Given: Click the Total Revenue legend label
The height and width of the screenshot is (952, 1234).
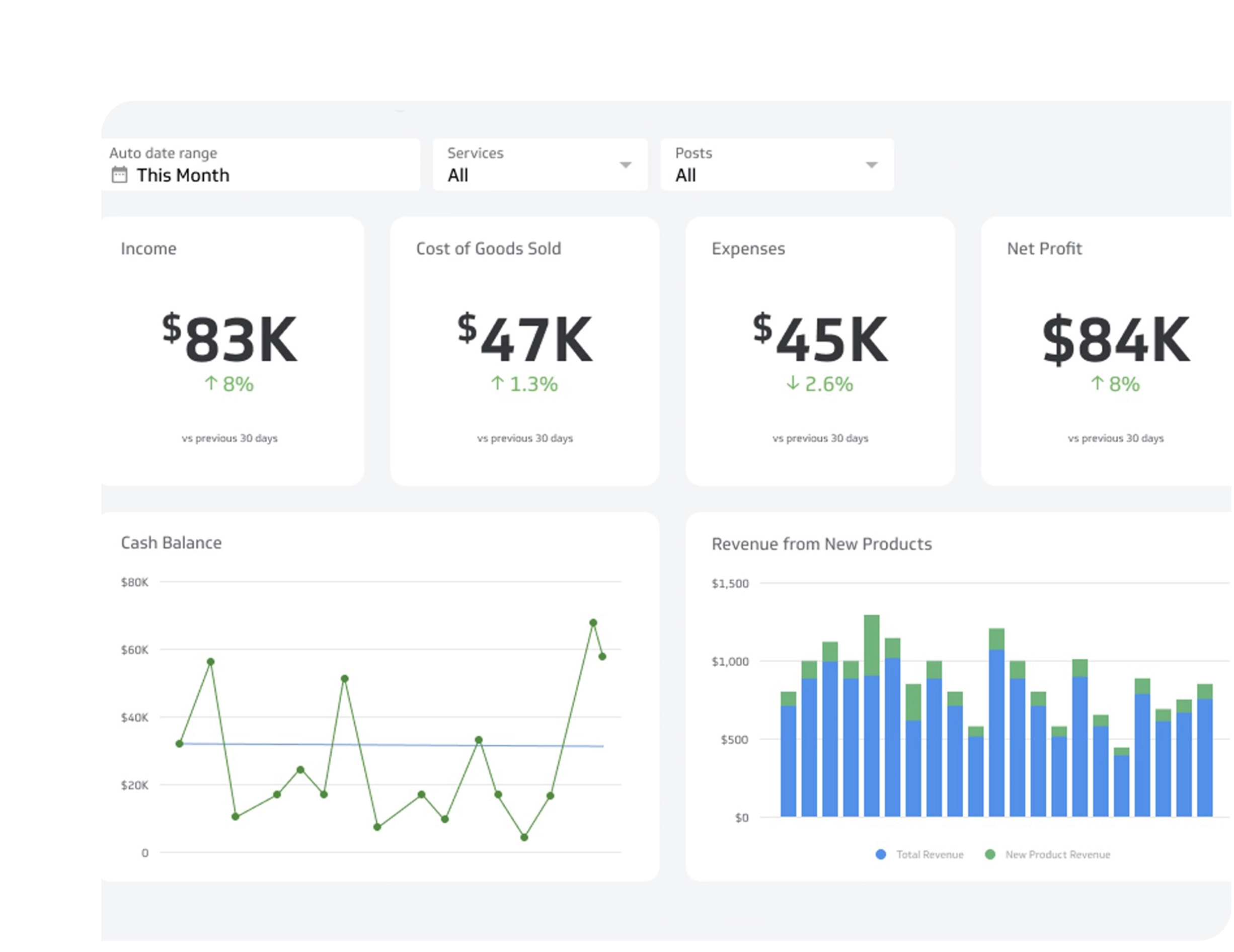Looking at the screenshot, I should coord(930,854).
